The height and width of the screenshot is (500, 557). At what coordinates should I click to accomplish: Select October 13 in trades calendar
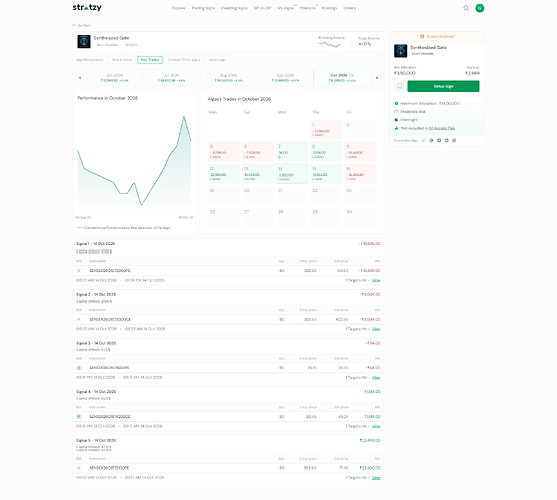pyautogui.click(x=258, y=173)
